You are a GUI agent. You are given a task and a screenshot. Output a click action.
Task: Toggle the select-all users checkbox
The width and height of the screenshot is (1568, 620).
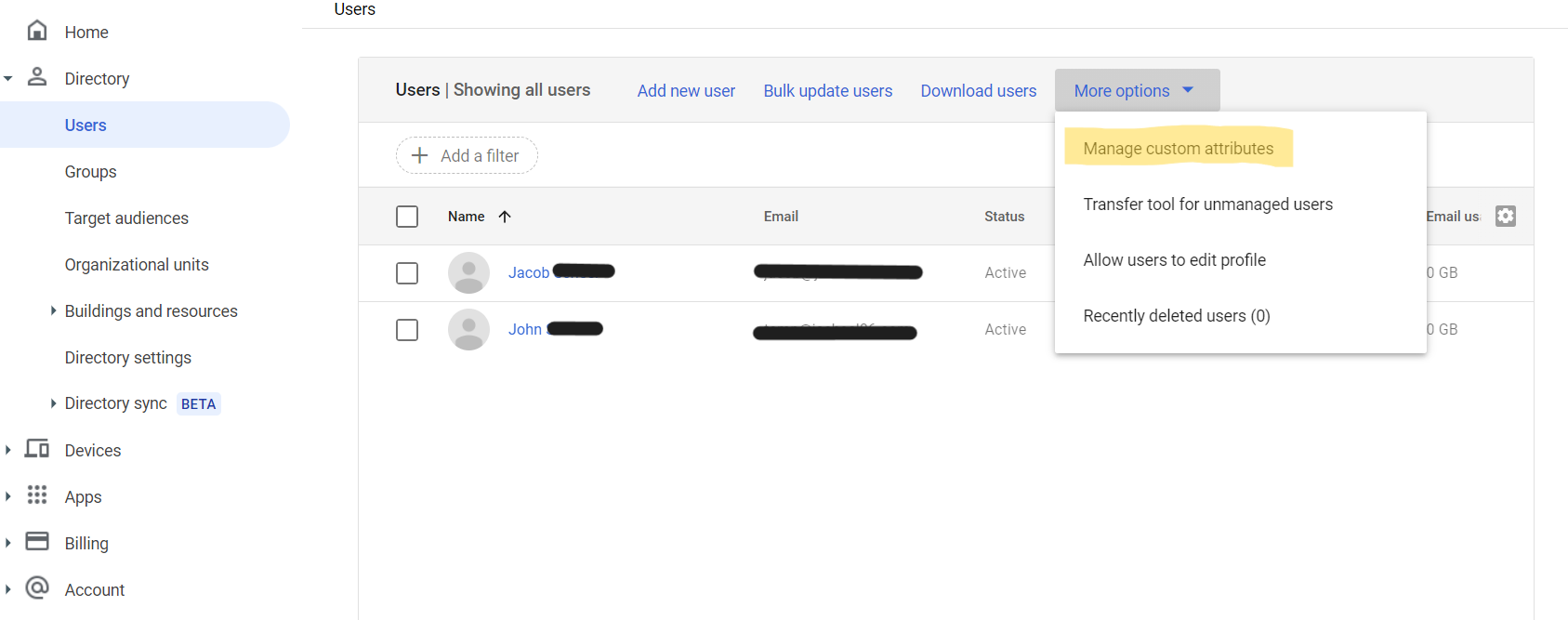coord(407,217)
